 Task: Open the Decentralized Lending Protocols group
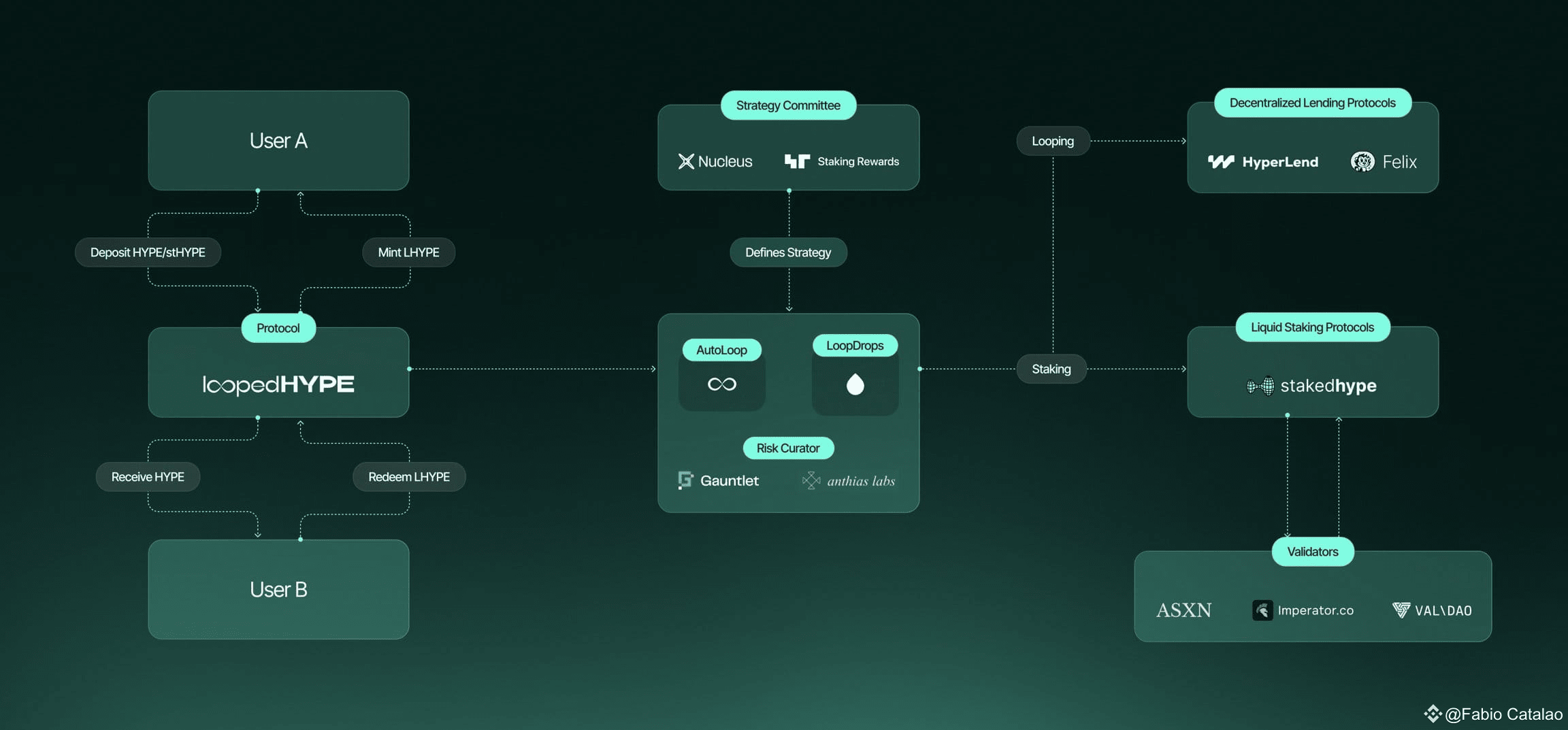click(x=1312, y=102)
